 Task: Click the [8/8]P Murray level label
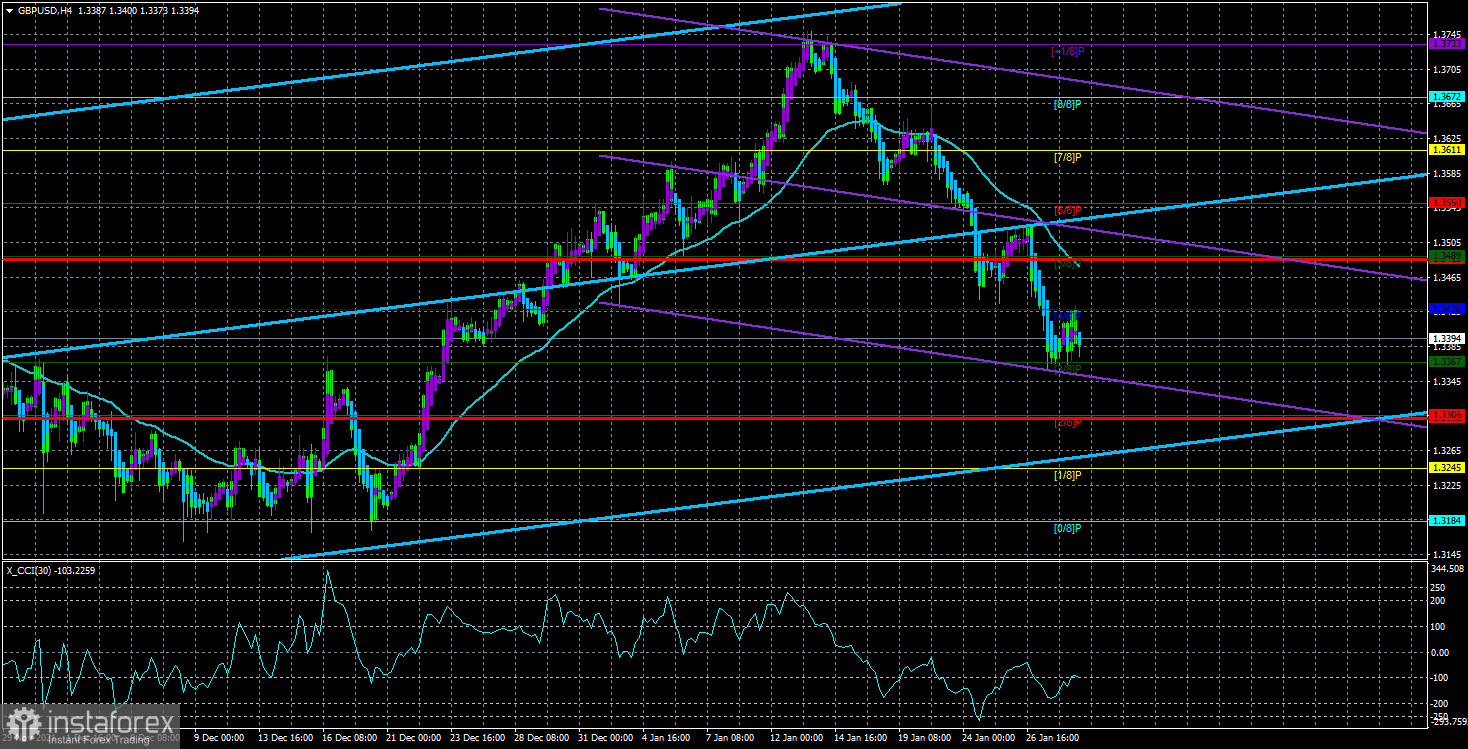(1068, 104)
